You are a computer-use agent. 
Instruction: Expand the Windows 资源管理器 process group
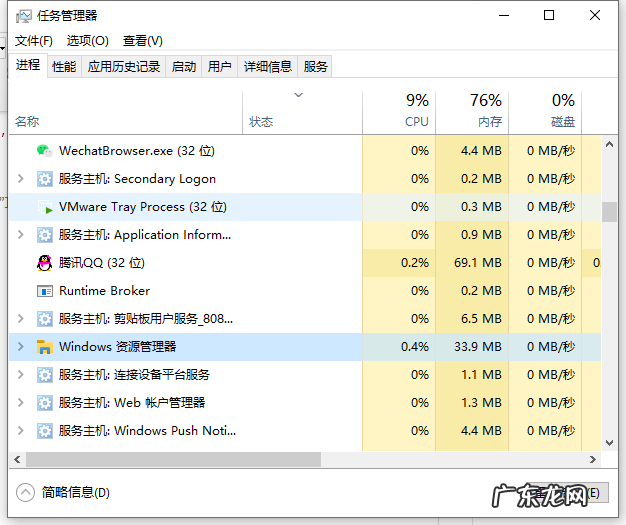[x=21, y=347]
